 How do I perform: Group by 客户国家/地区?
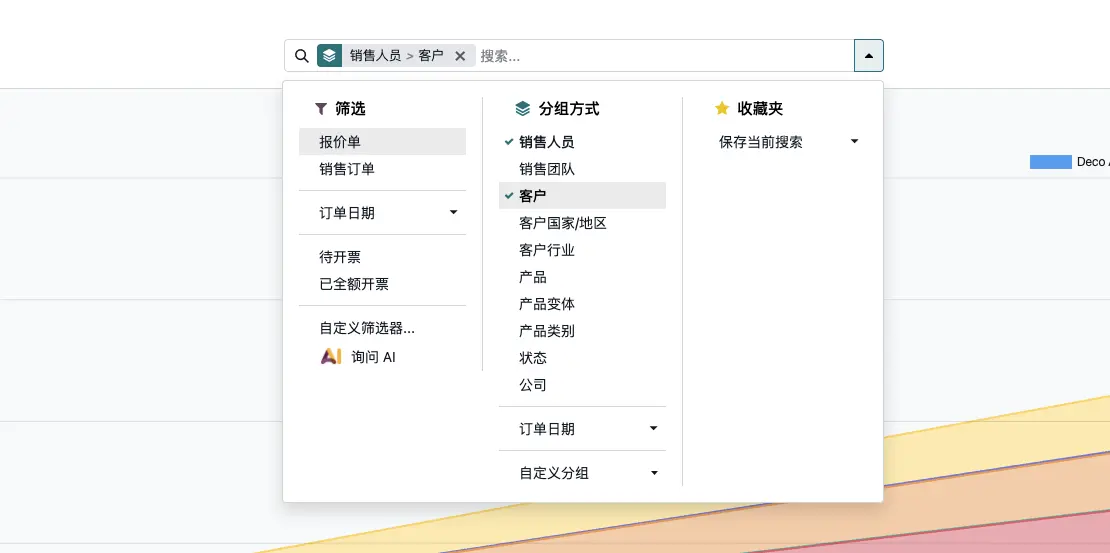point(582,223)
